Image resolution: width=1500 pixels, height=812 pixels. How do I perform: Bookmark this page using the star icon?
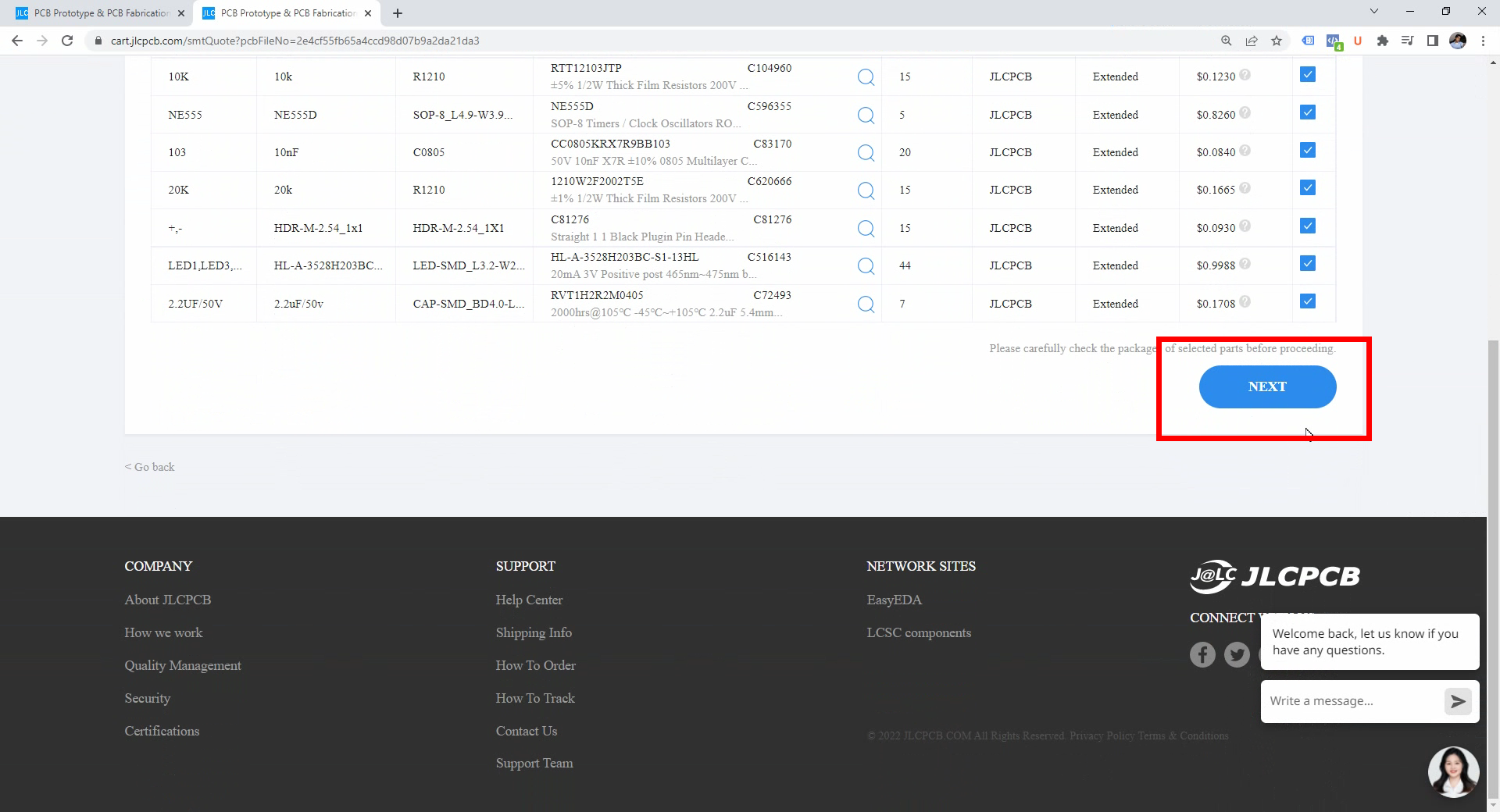click(x=1277, y=41)
